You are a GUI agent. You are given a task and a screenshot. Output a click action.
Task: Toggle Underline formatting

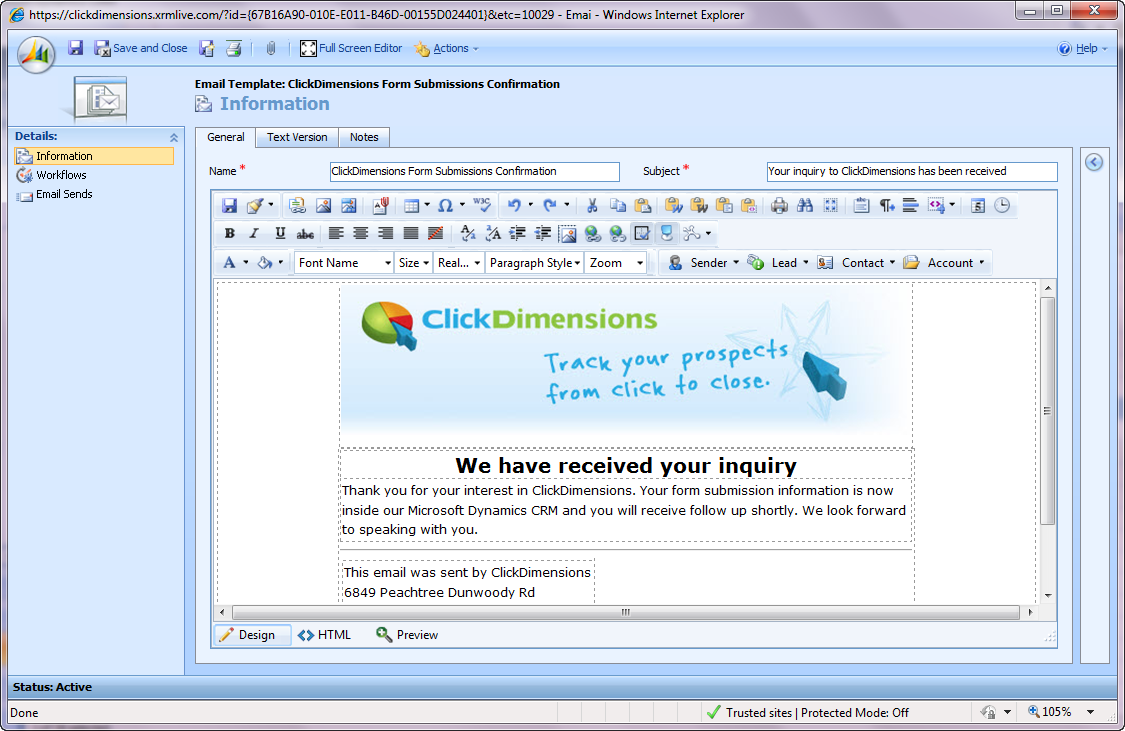pos(280,233)
